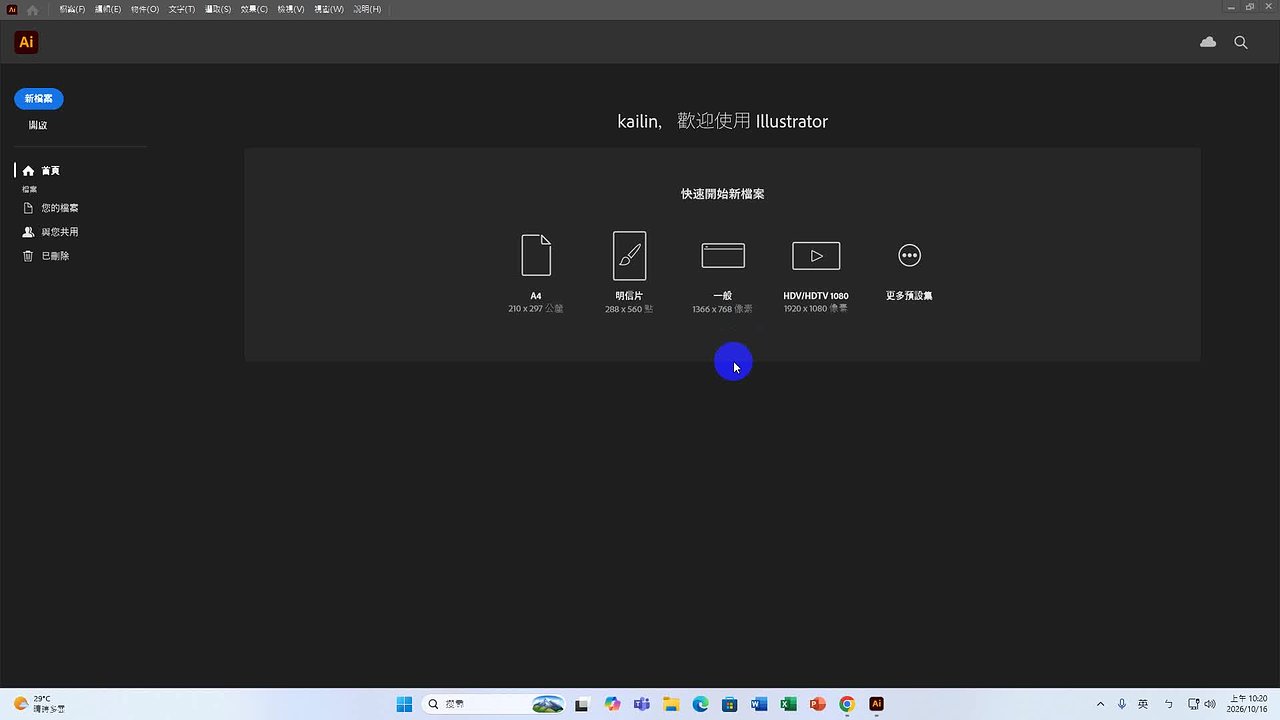
Task: Open the View (V) menu
Action: pyautogui.click(x=291, y=9)
